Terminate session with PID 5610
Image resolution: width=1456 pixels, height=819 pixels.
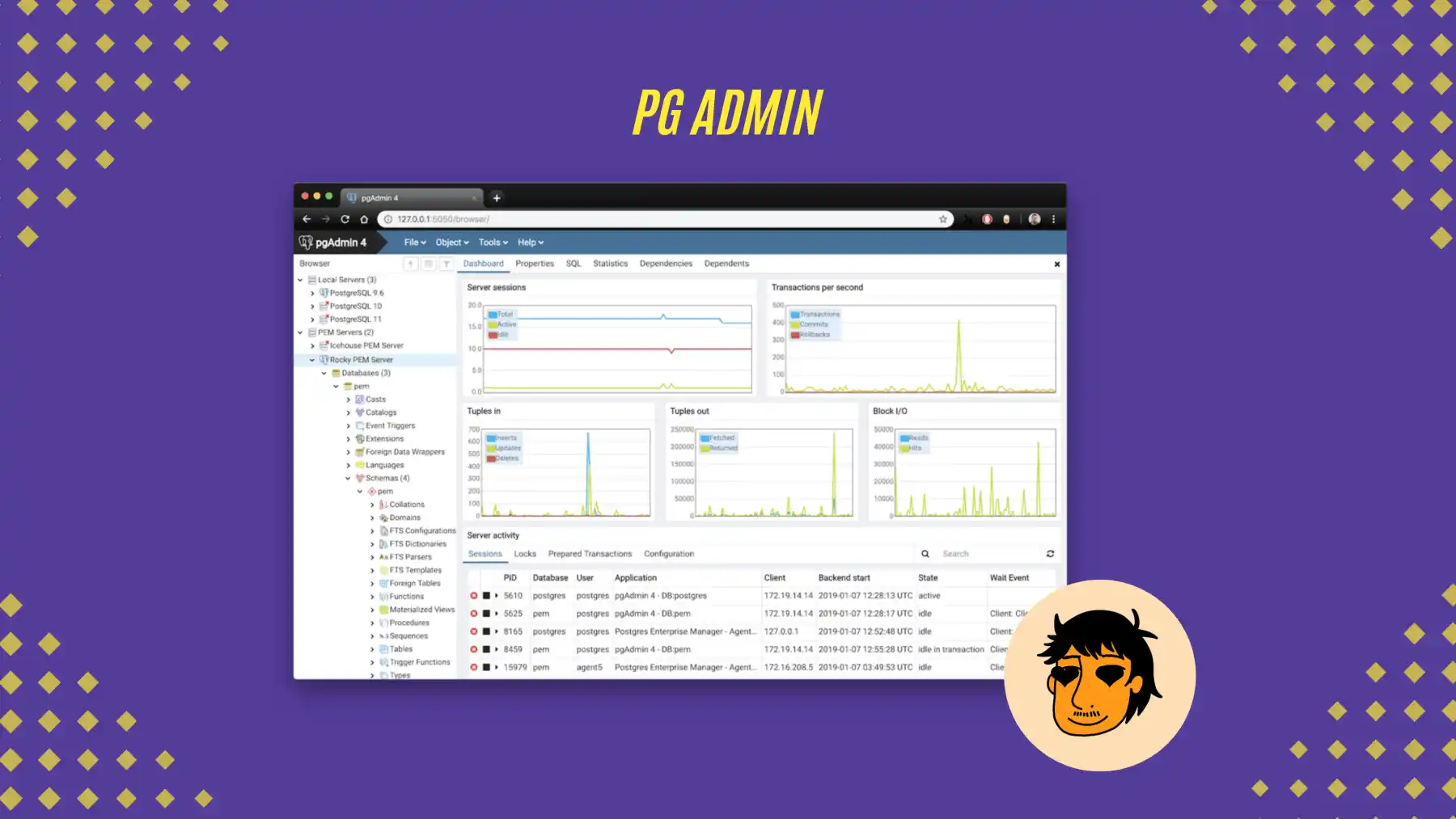click(x=474, y=596)
